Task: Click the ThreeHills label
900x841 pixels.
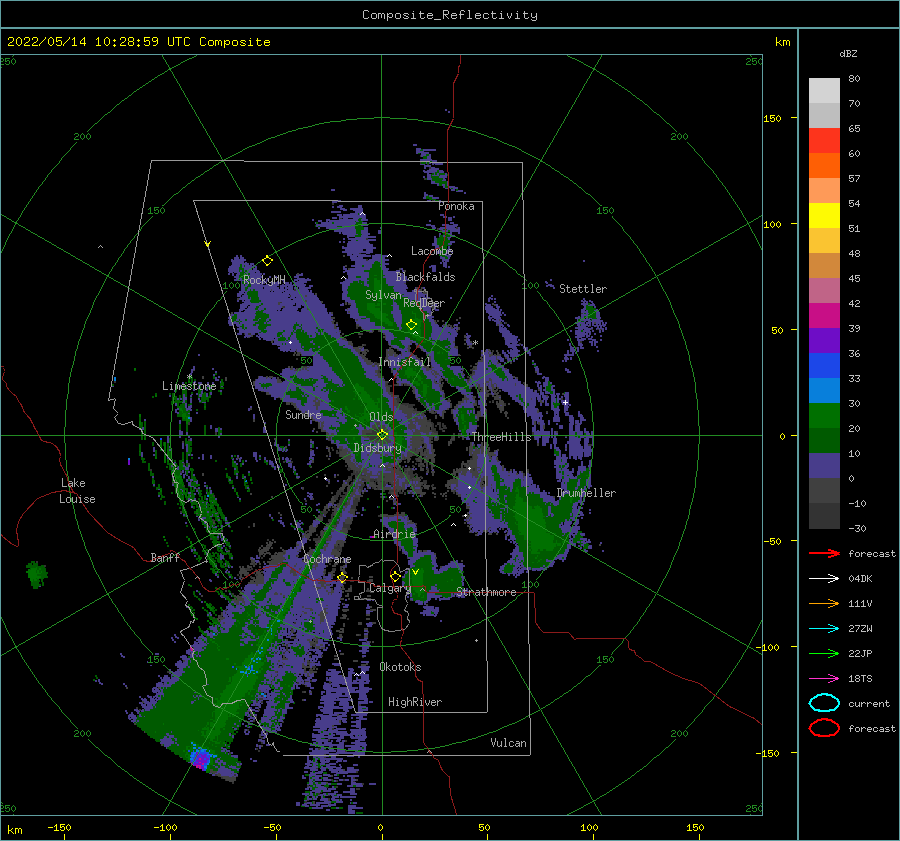Action: click(x=501, y=437)
